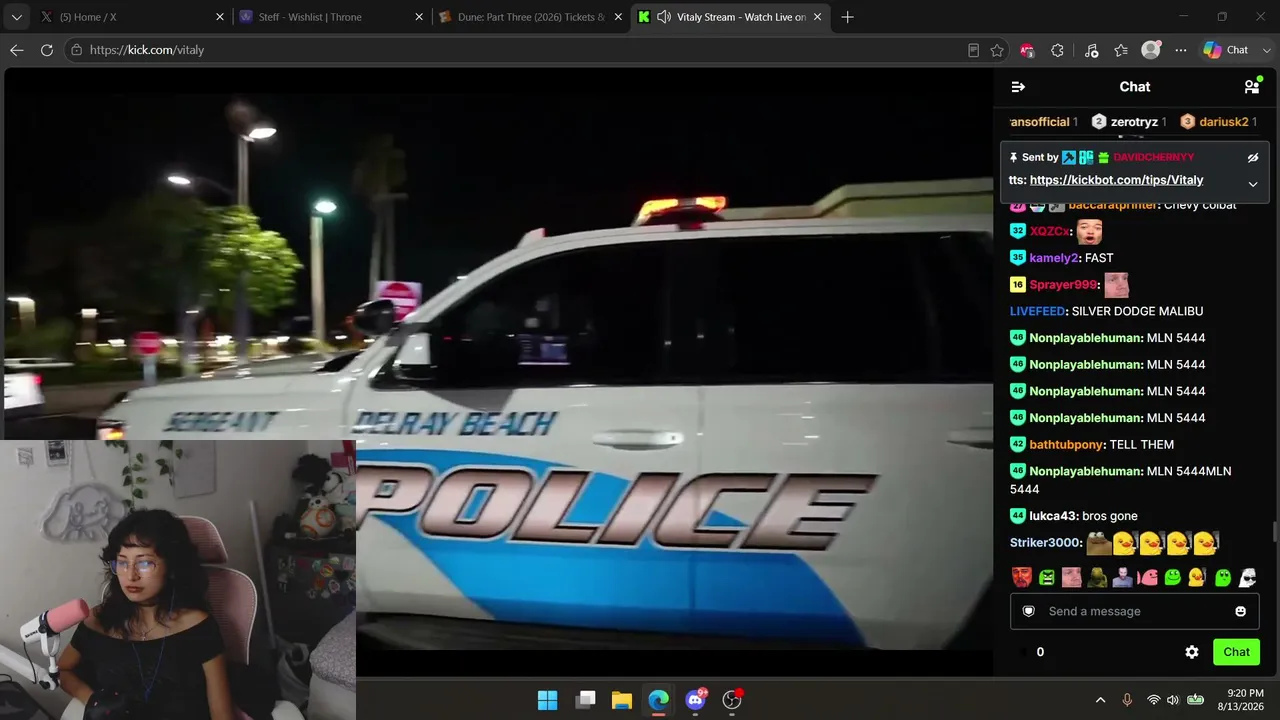Open OBS Studio from the taskbar
Screen dimensions: 1280x720
(732, 700)
